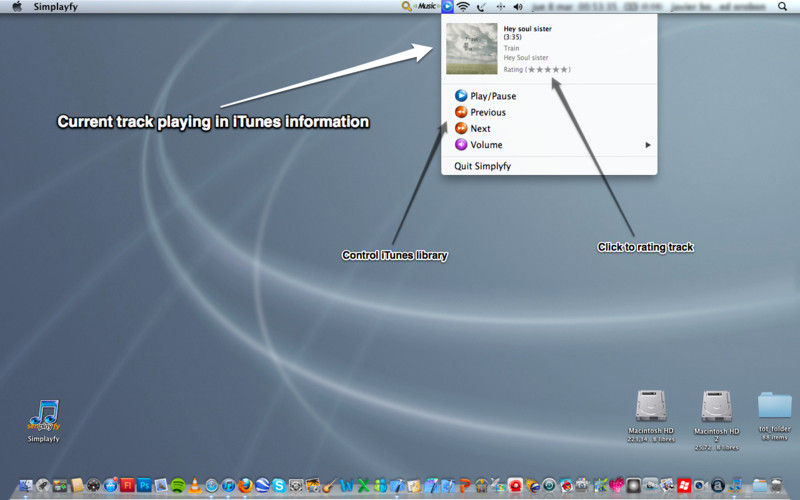800x500 pixels.
Task: Open Spotify from the dock
Action: coord(178,485)
